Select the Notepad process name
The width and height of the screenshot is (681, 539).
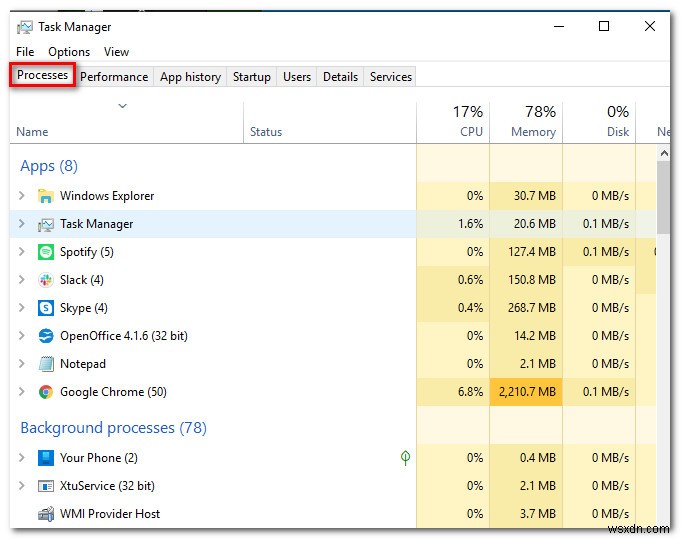(x=83, y=364)
